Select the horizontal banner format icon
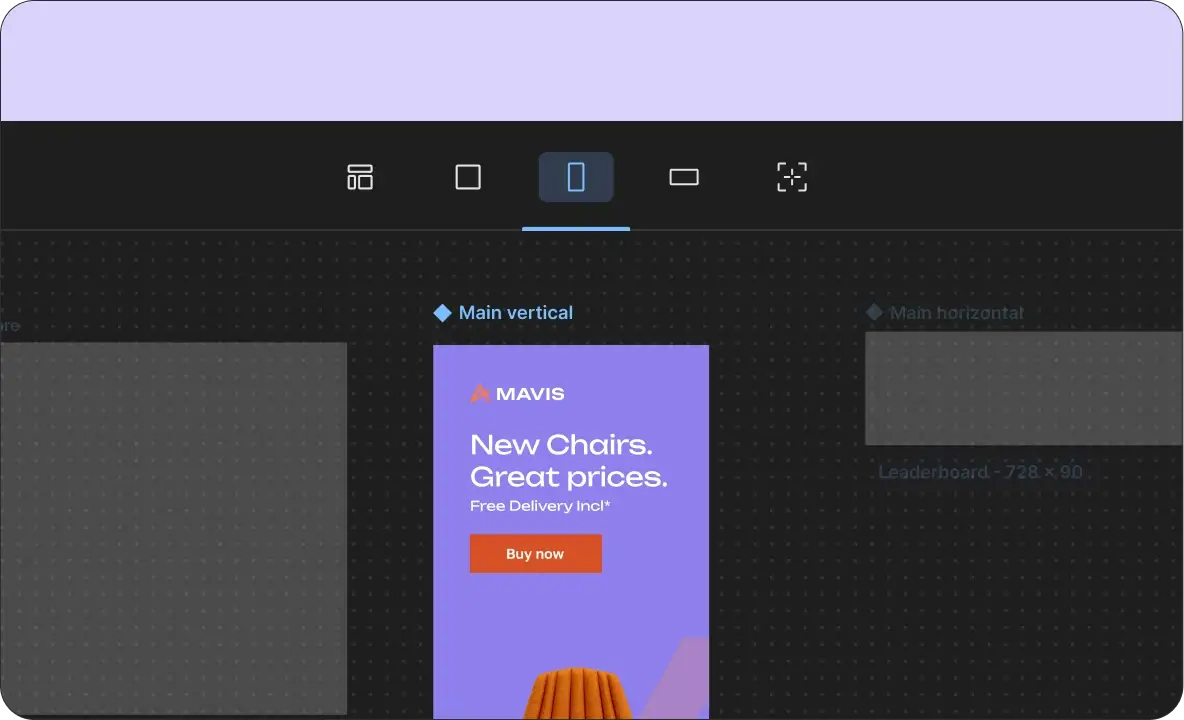Image resolution: width=1184 pixels, height=720 pixels. (x=684, y=176)
